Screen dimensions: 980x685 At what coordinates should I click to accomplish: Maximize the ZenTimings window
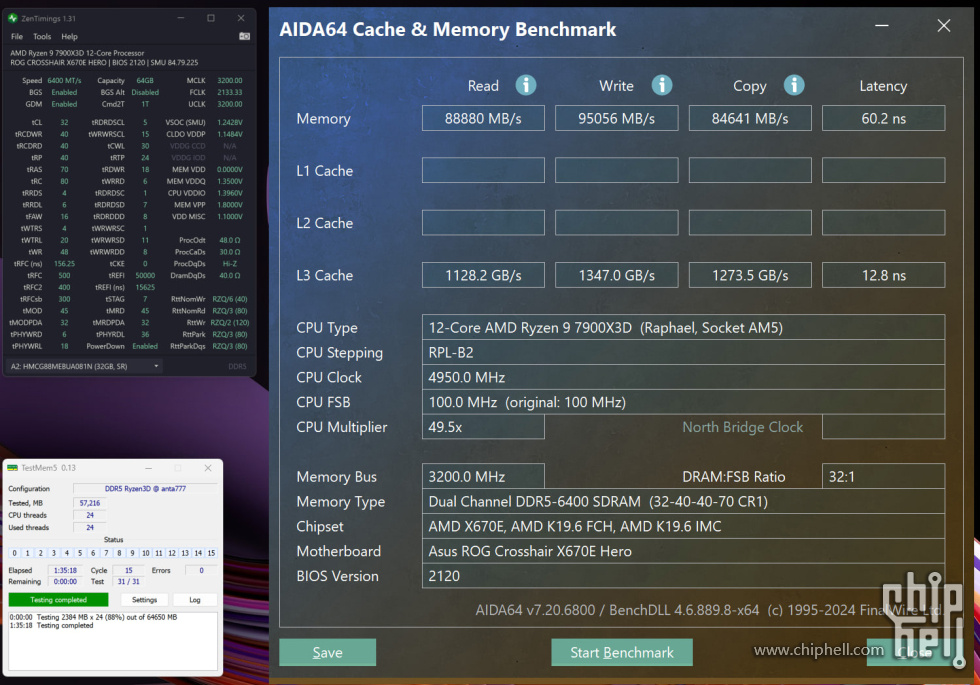[211, 18]
